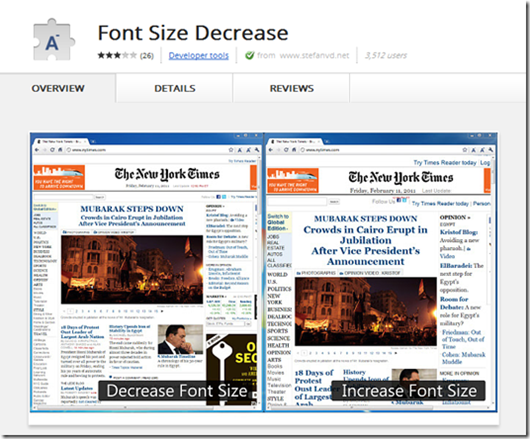Switch to the DETAILS tab
Screen dimensions: 530x439
[x=175, y=88]
